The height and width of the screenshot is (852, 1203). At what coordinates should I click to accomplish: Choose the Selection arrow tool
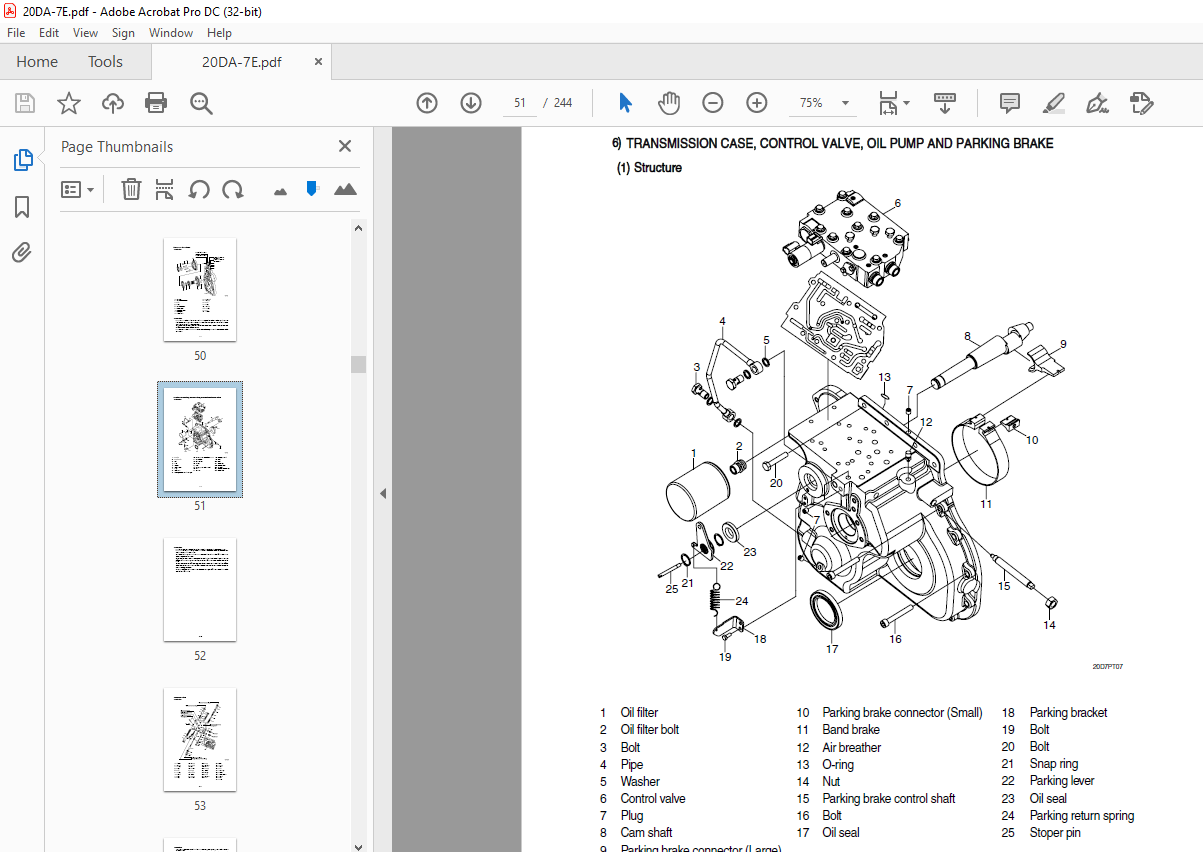coord(625,103)
